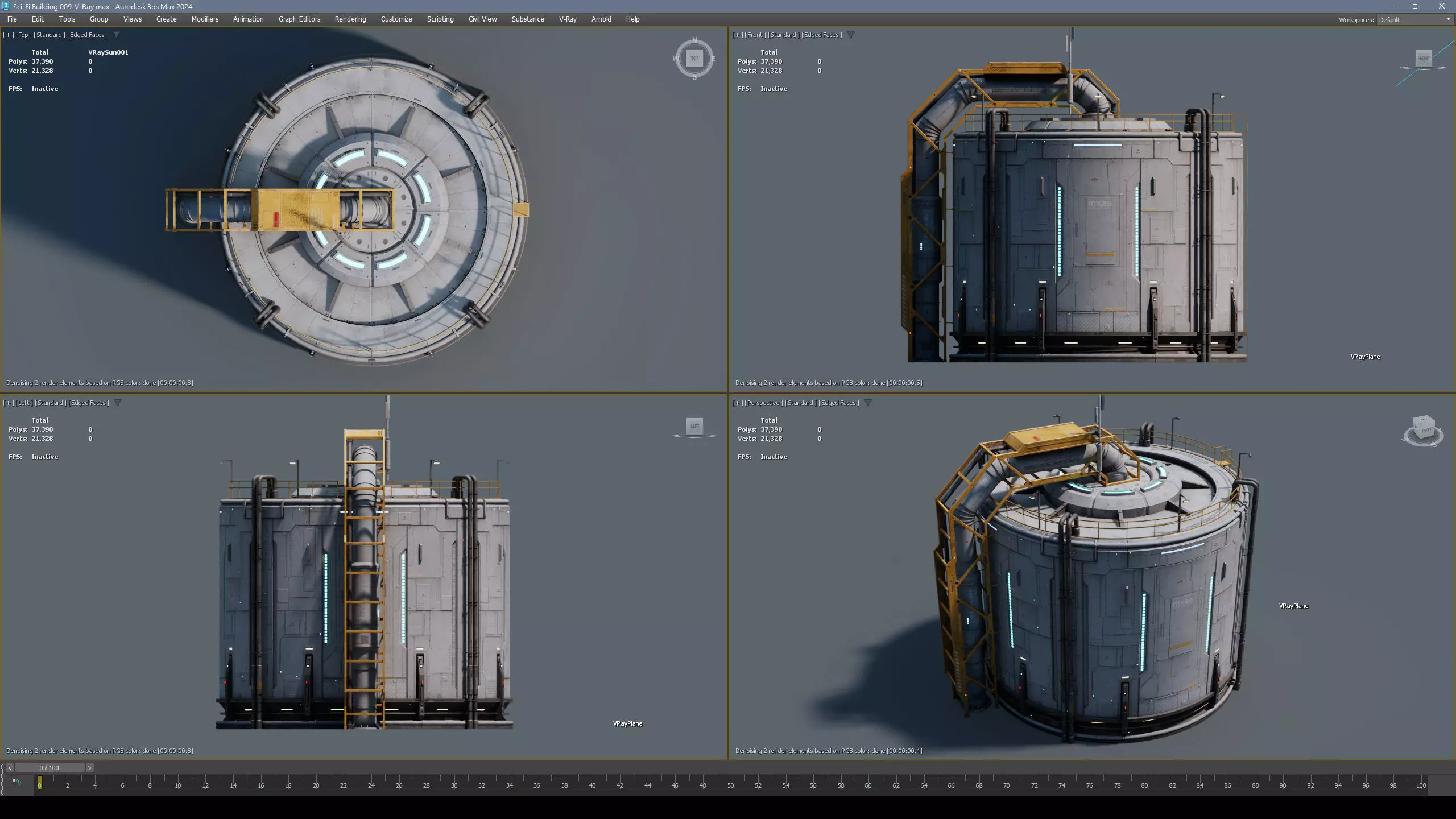This screenshot has width=1456, height=819.
Task: Click the Perspective viewport filter funnel icon
Action: [x=868, y=403]
